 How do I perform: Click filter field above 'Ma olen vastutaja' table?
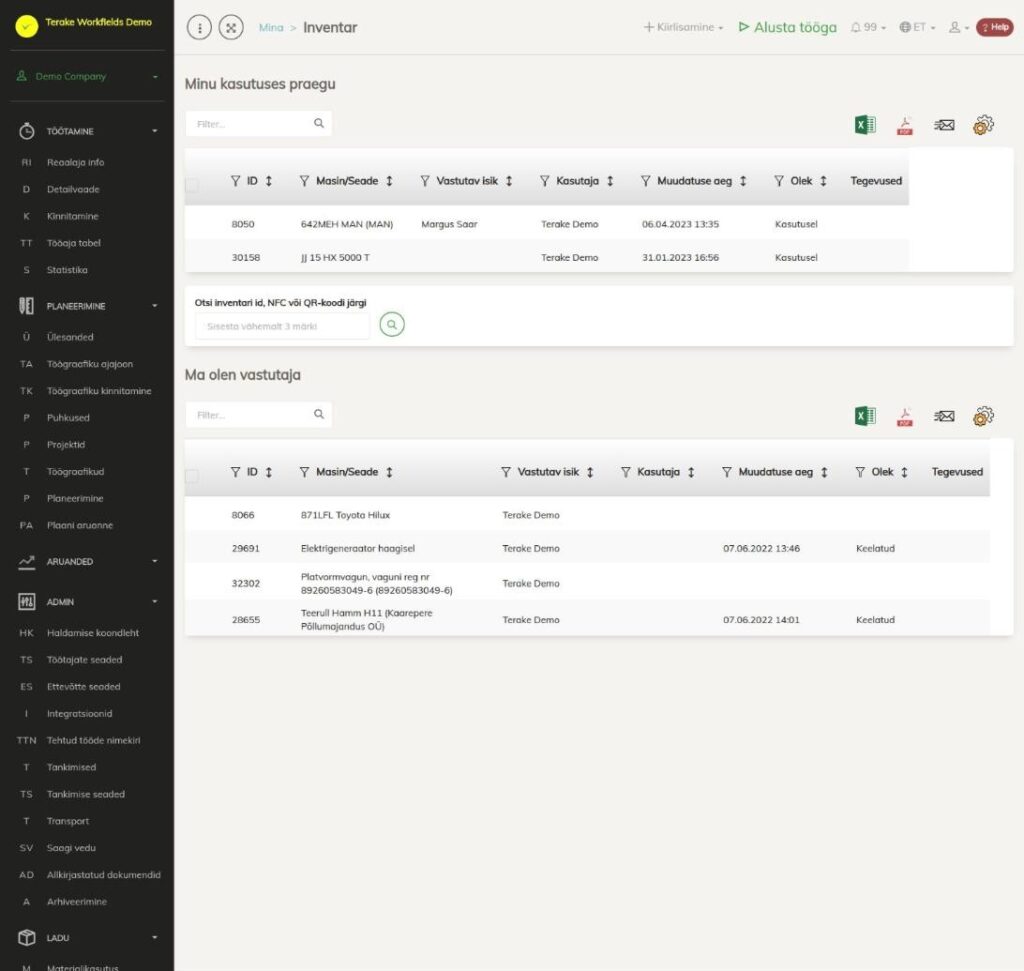(259, 415)
